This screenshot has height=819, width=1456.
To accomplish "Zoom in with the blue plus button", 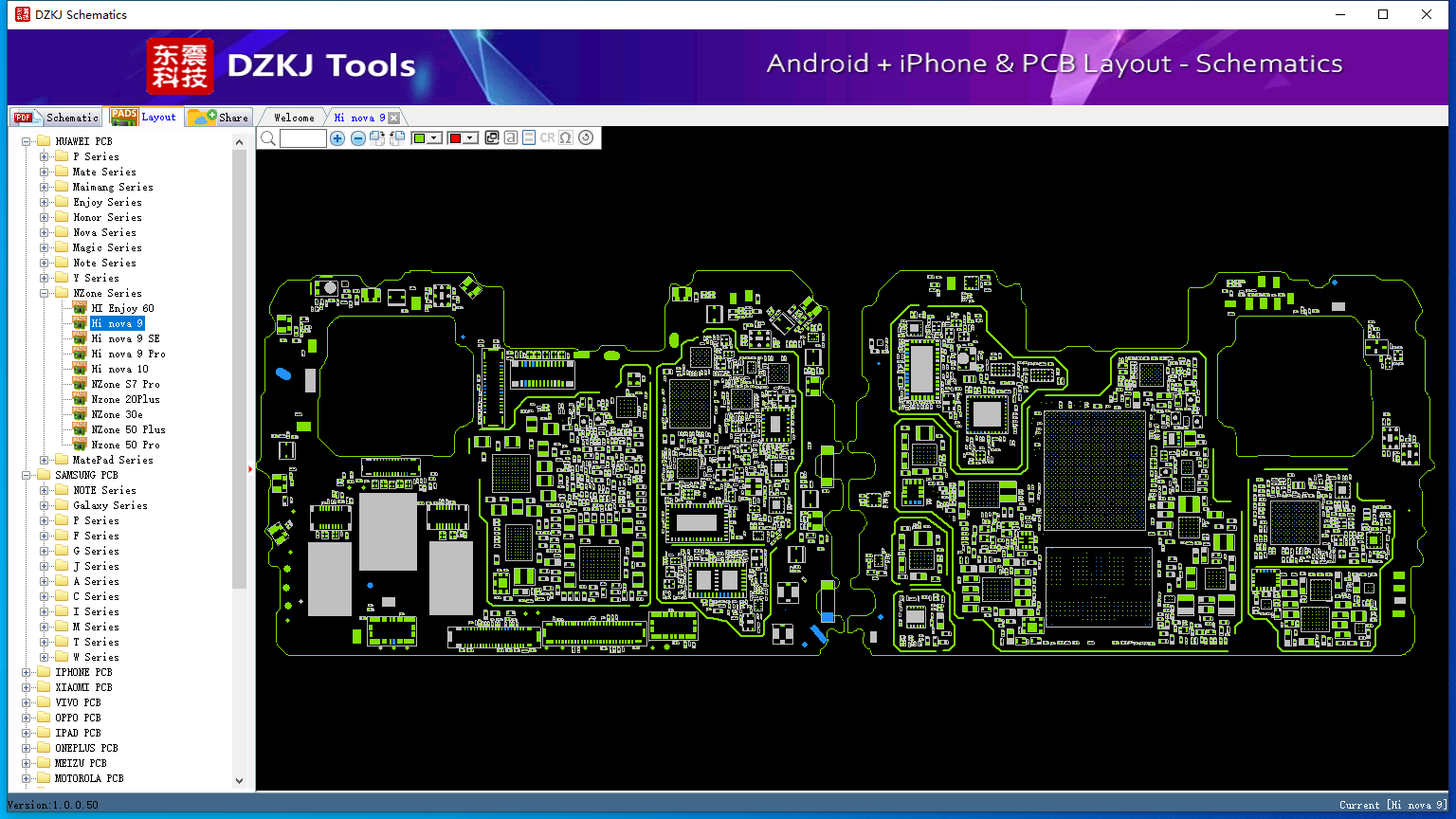I will [337, 138].
